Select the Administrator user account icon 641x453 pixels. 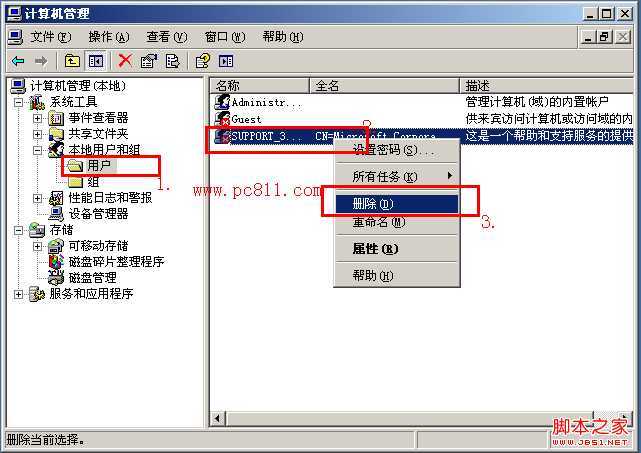click(x=222, y=102)
